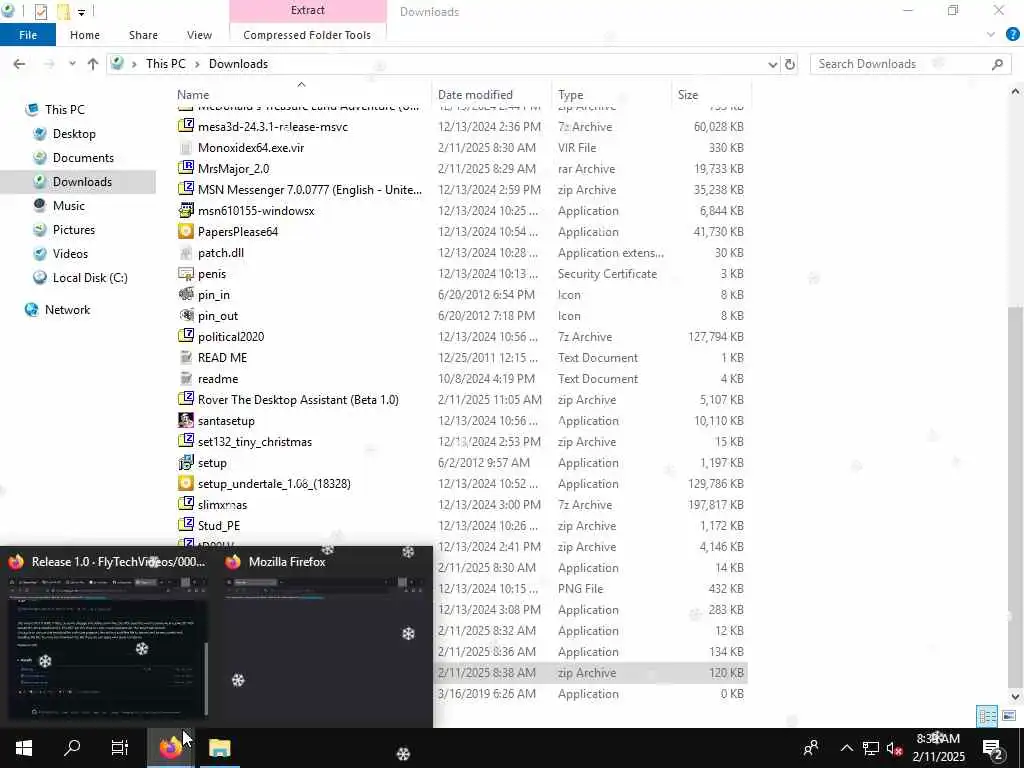Viewport: 1024px width, 768px height.
Task: Open Music in the navigation pane
Action: (69, 206)
